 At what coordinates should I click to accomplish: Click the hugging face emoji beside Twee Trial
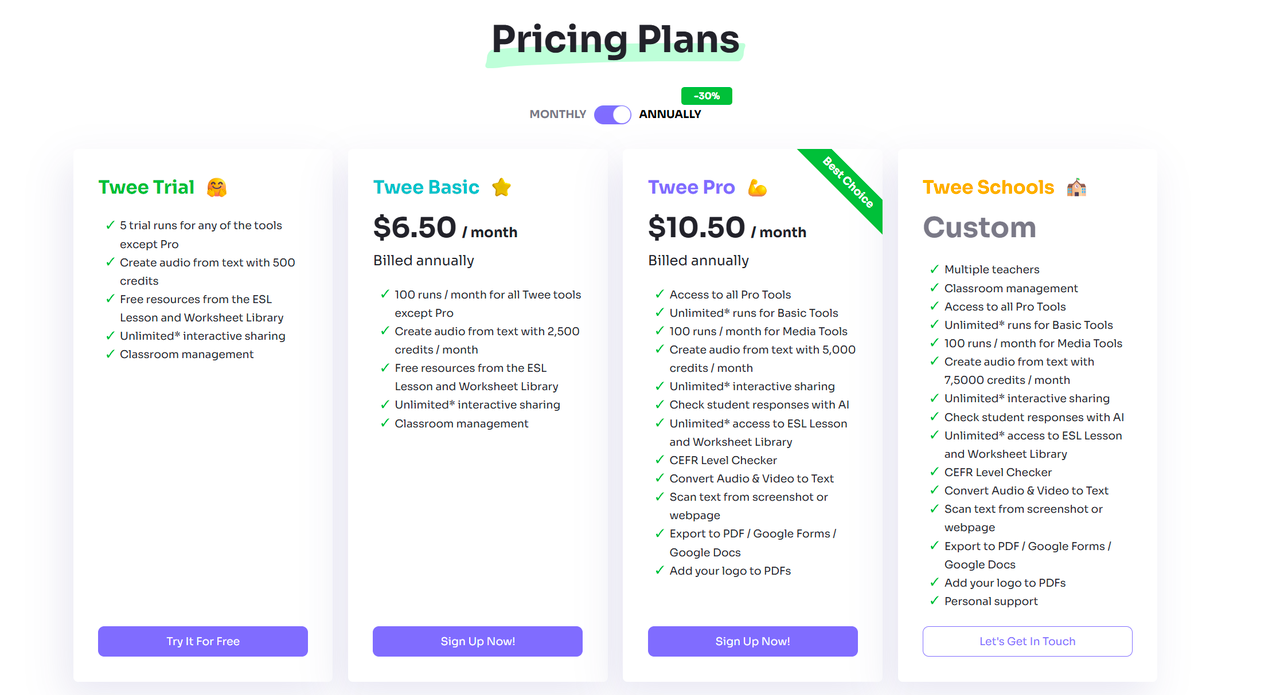216,187
